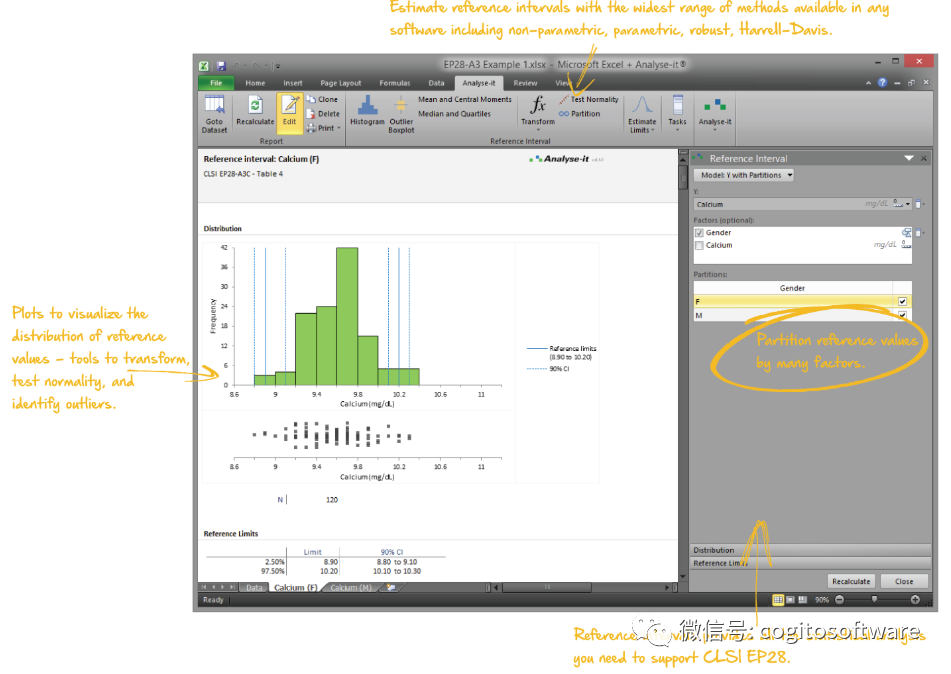Open Excel Help question mark icon
This screenshot has width=951, height=674.
[882, 83]
